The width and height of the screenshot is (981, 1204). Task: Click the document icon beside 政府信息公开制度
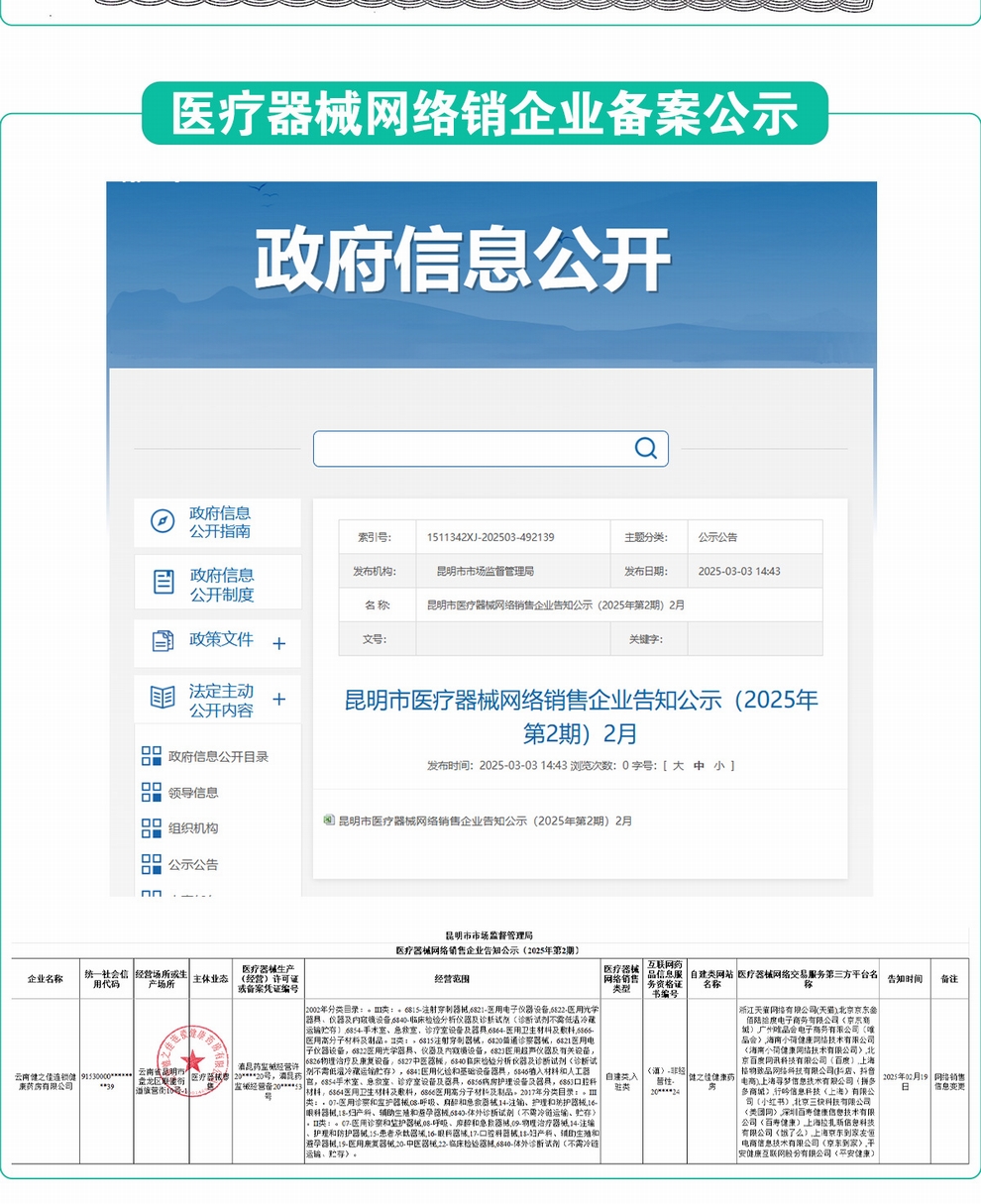[163, 583]
